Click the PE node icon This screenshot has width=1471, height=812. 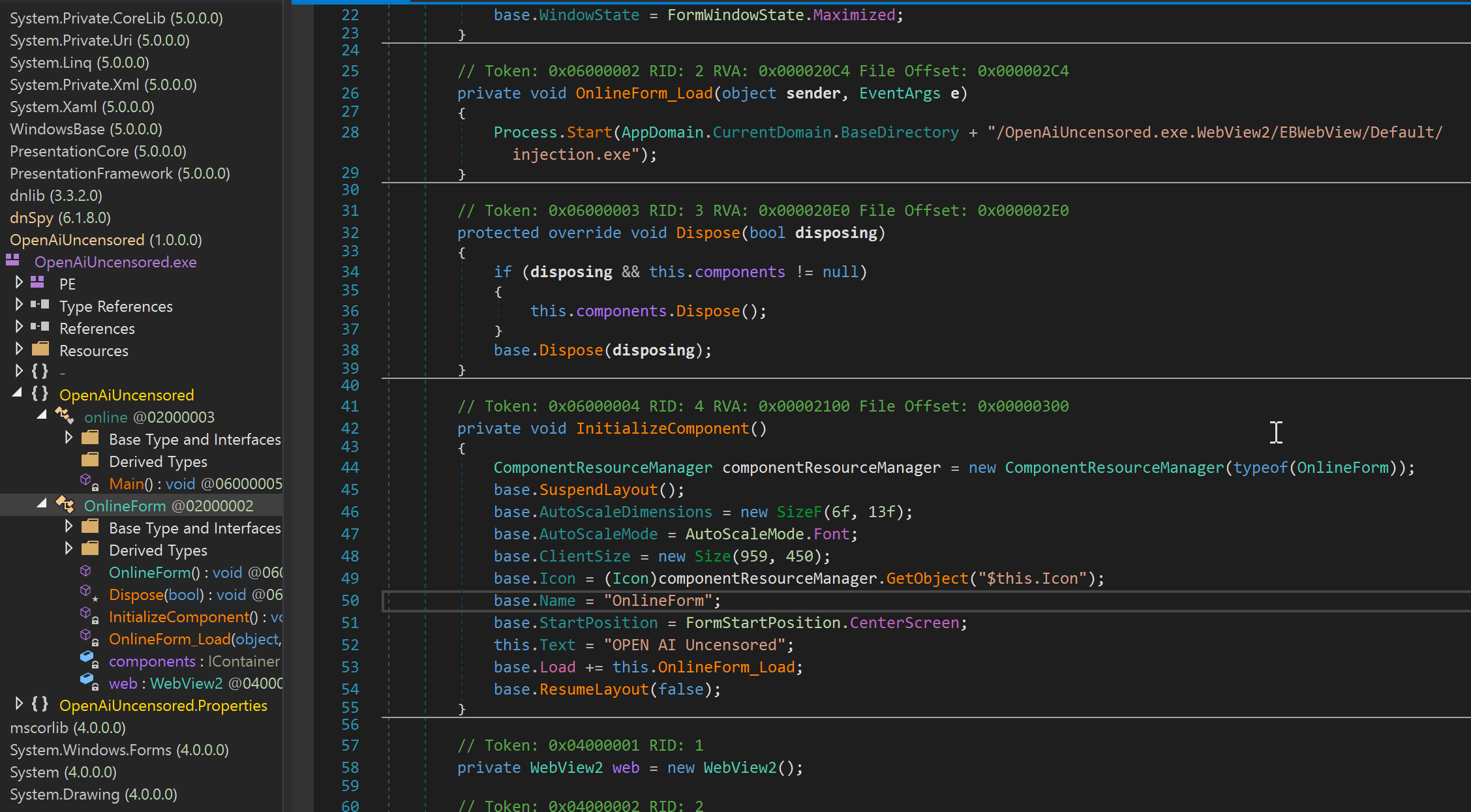38,283
